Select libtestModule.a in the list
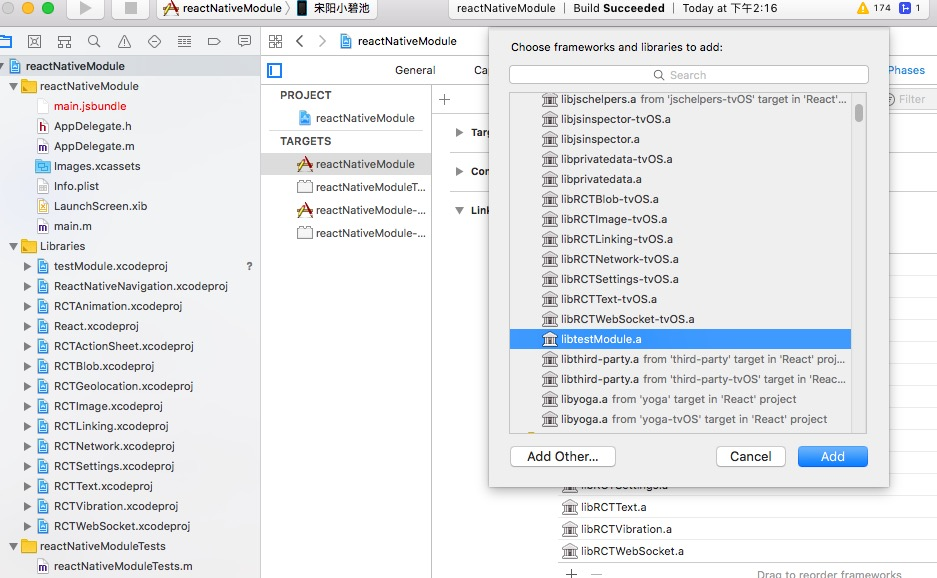This screenshot has height=578, width=937. 680,340
